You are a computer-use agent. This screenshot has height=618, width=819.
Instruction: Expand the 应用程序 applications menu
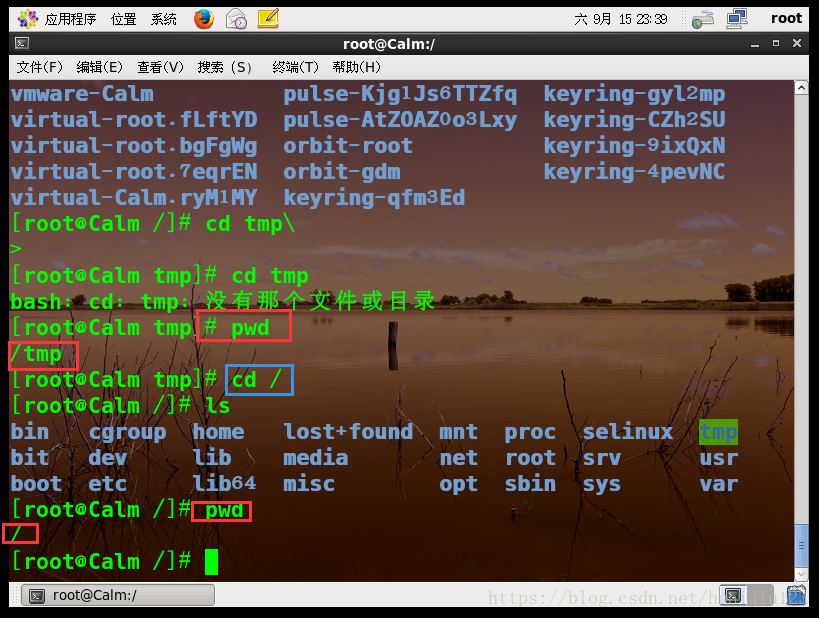[x=70, y=18]
